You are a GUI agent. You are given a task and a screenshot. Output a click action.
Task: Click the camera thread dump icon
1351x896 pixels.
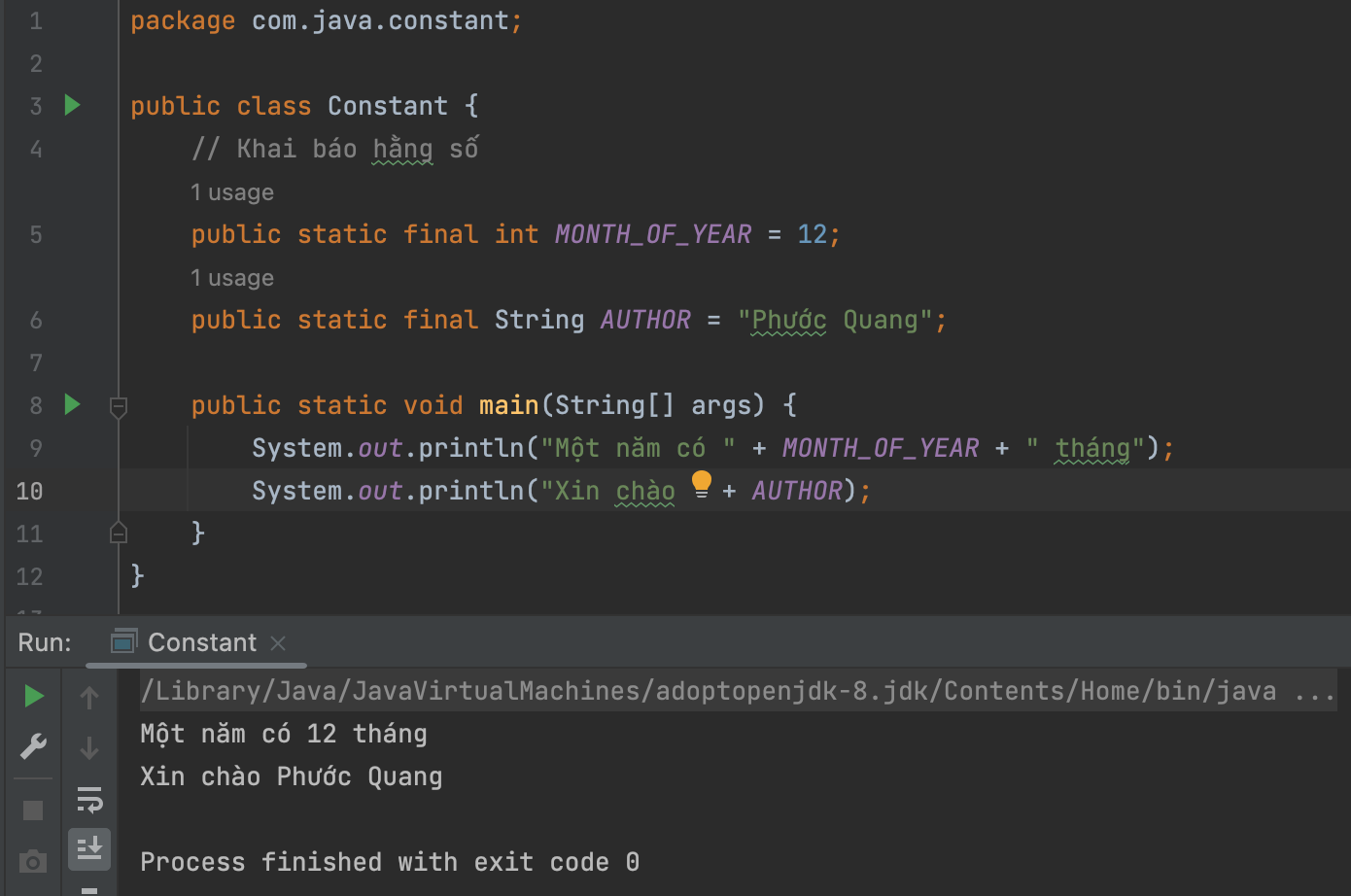click(33, 861)
